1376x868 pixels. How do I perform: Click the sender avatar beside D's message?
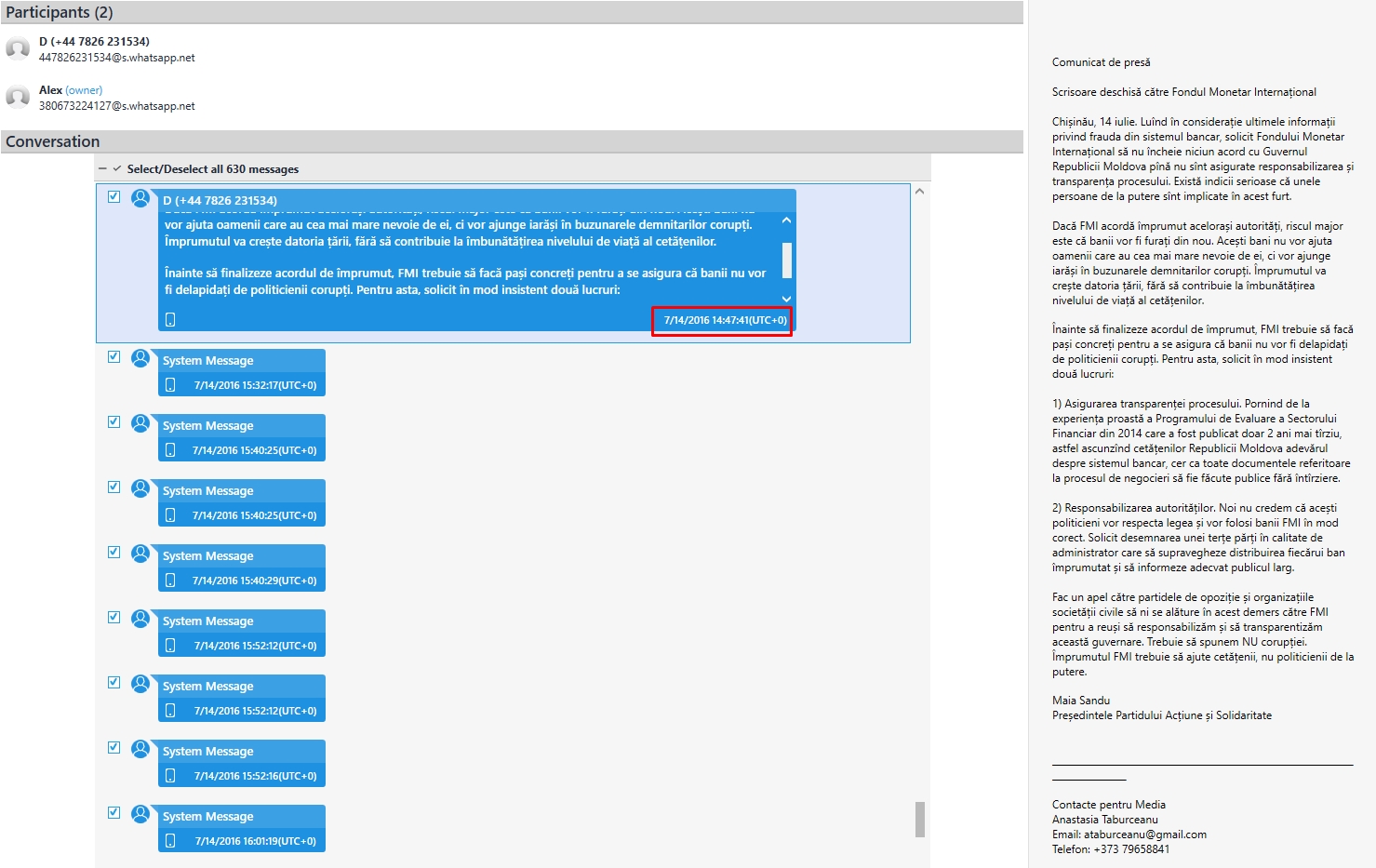point(140,198)
